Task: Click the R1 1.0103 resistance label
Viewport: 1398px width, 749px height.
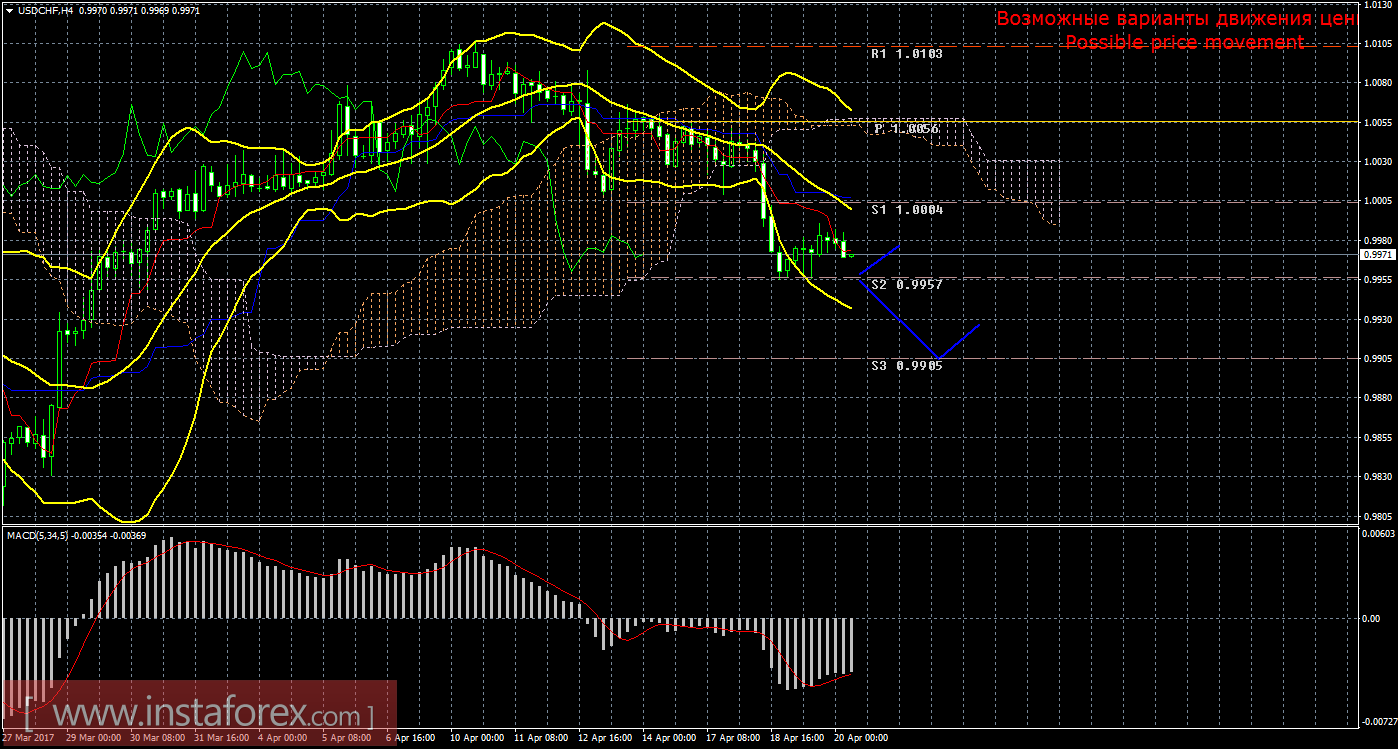Action: [906, 55]
